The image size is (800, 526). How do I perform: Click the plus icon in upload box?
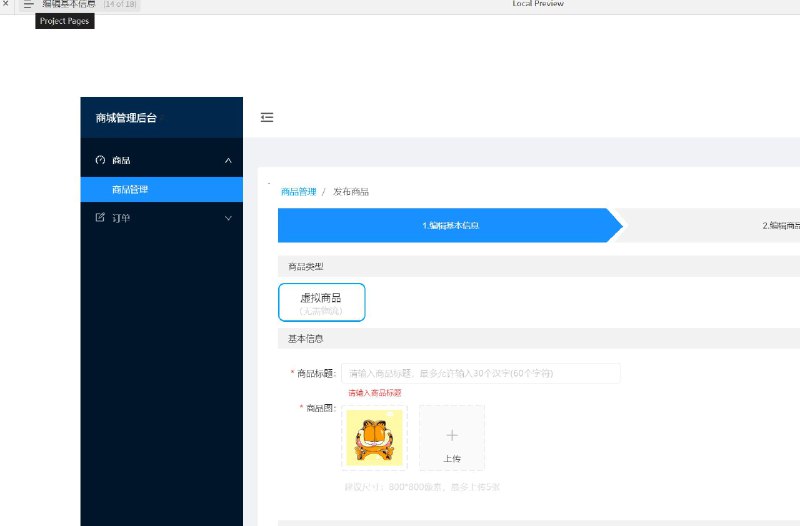[x=452, y=435]
